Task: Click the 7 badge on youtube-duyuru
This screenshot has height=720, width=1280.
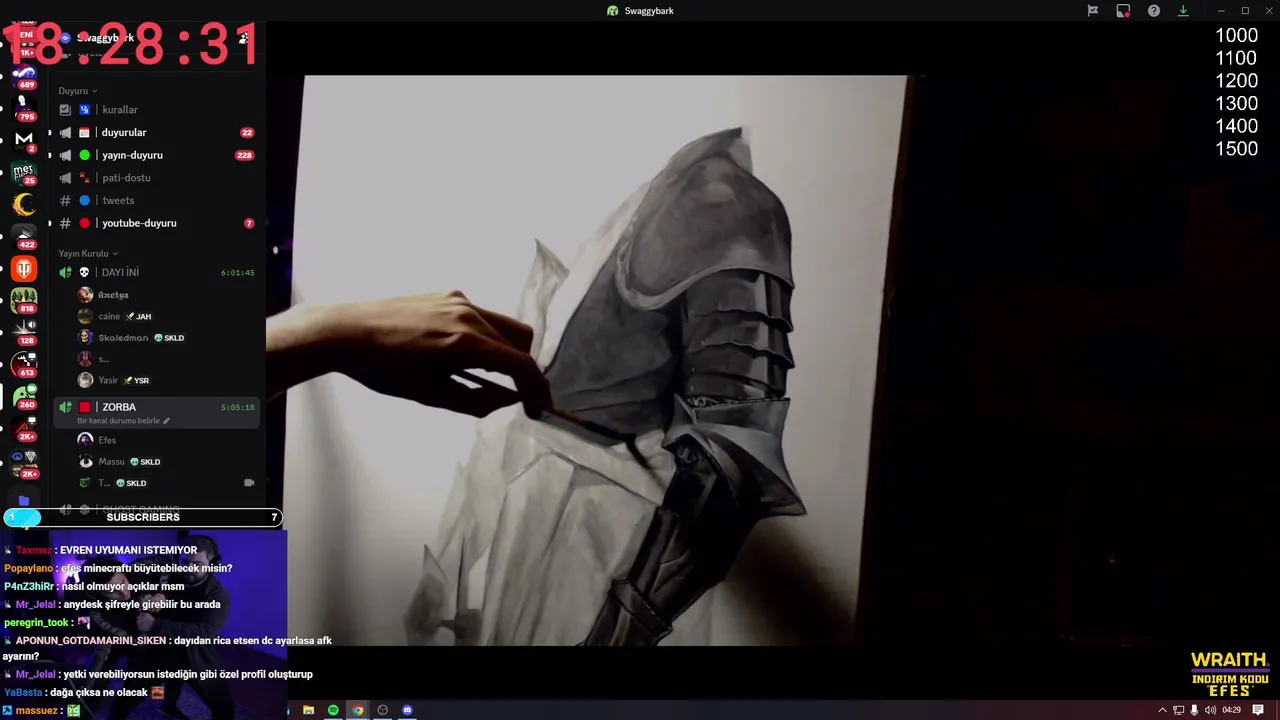Action: pyautogui.click(x=249, y=223)
